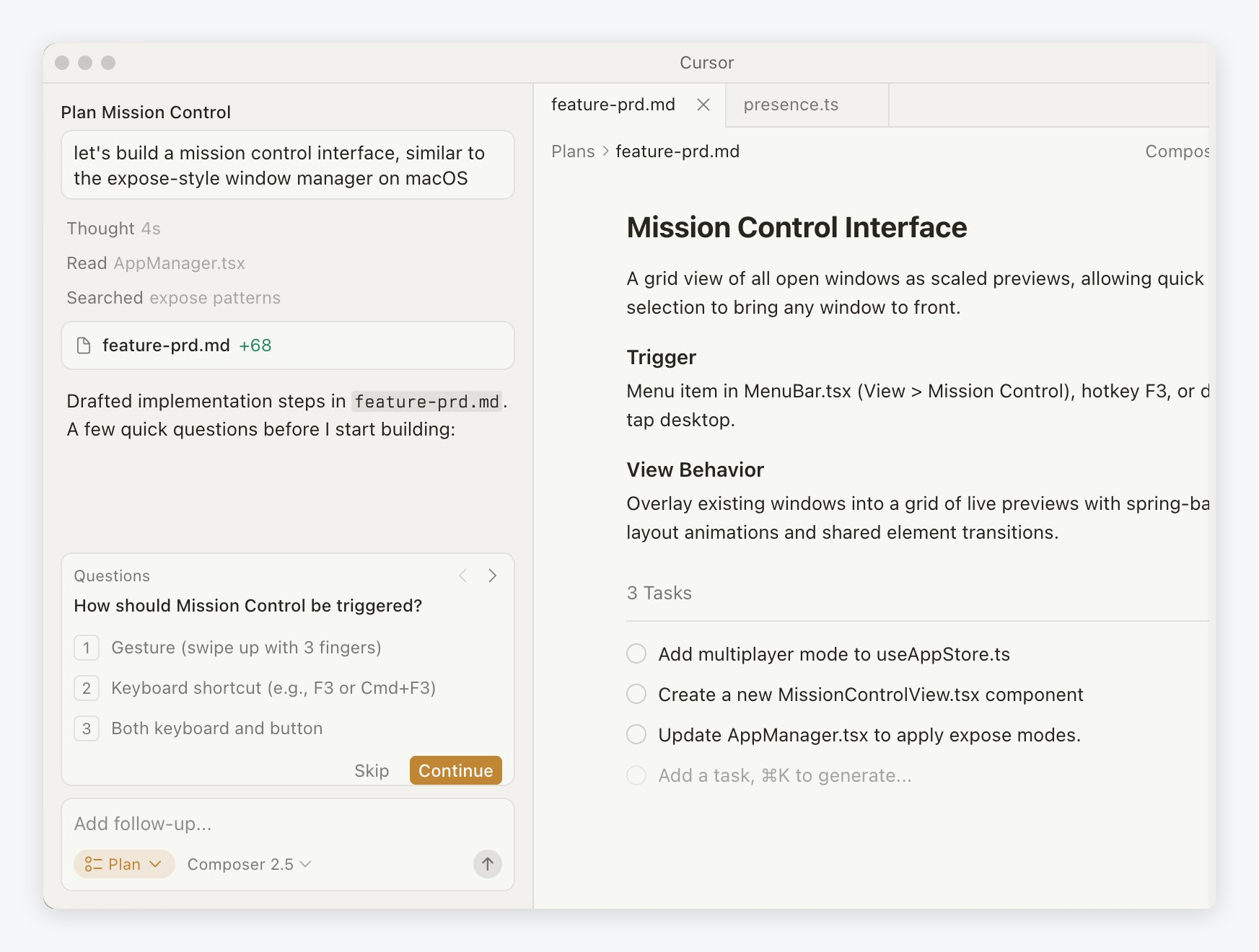Viewport: 1259px width, 952px height.
Task: Click the Plans breadcrumb
Action: [x=573, y=151]
